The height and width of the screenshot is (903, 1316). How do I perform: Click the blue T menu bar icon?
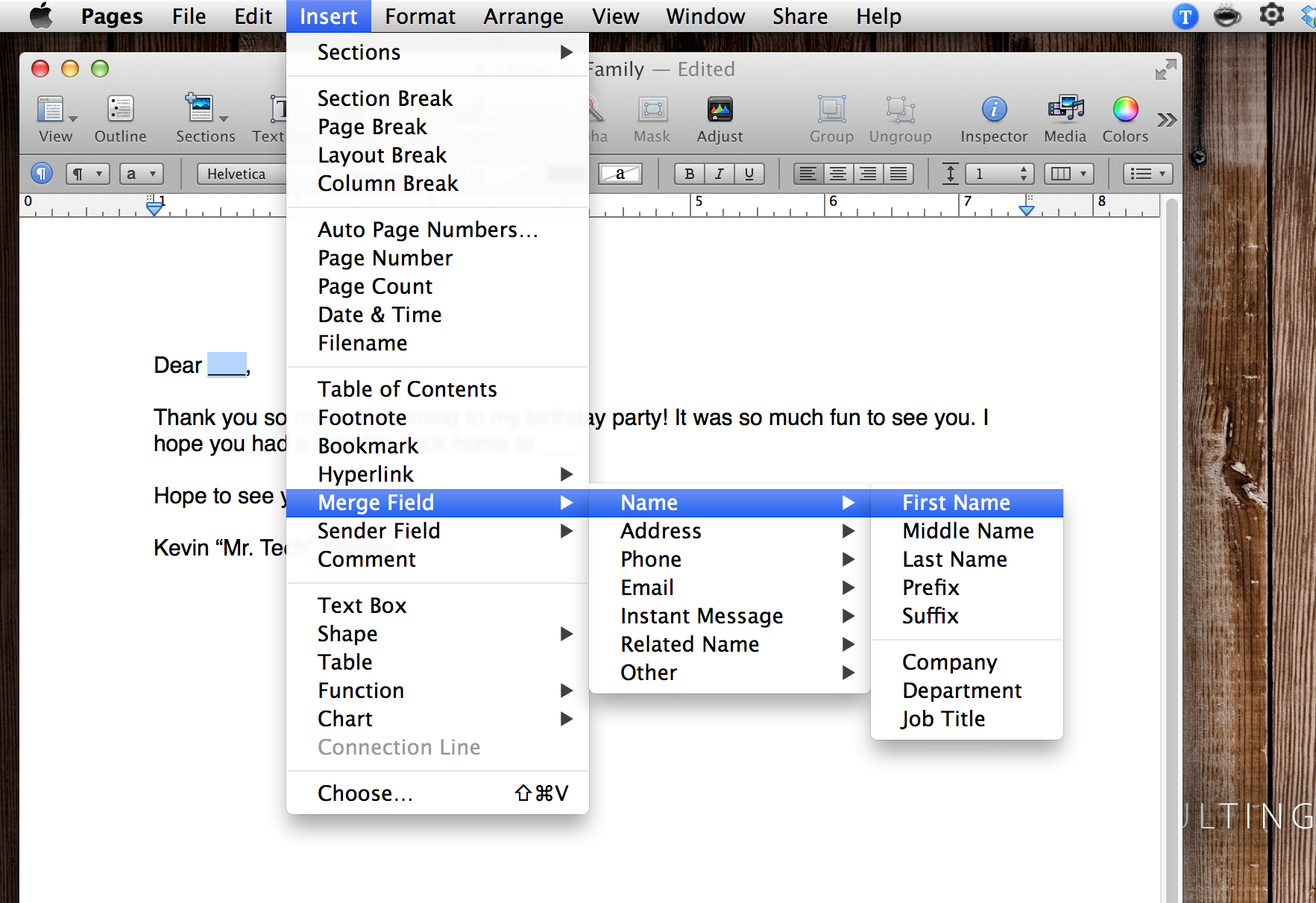click(1185, 16)
